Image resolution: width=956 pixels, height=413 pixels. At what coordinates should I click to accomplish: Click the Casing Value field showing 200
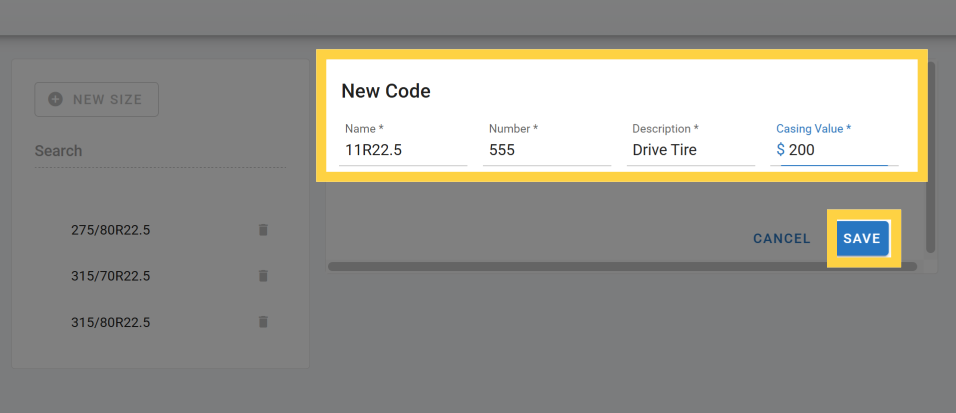(840, 150)
